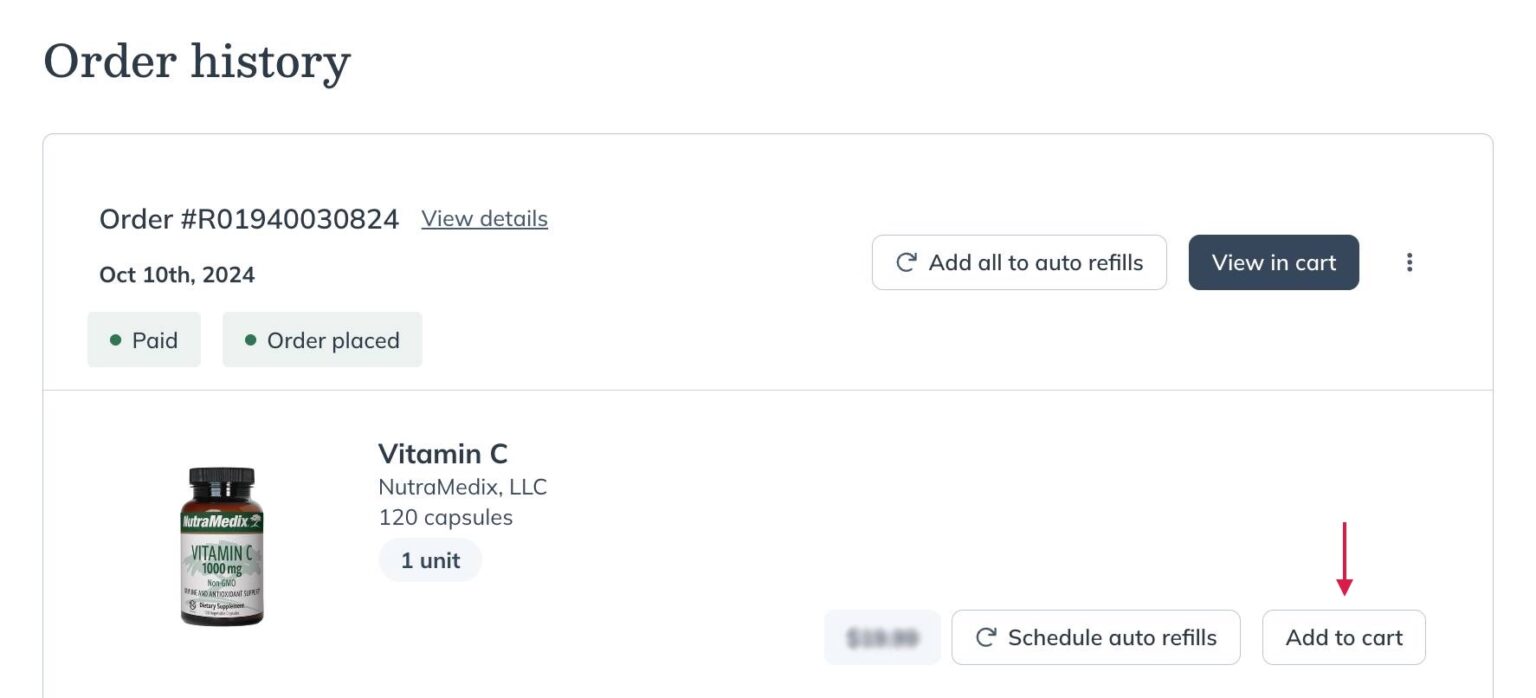This screenshot has width=1536, height=698.
Task: Click the blurred price tag
Action: 882,638
